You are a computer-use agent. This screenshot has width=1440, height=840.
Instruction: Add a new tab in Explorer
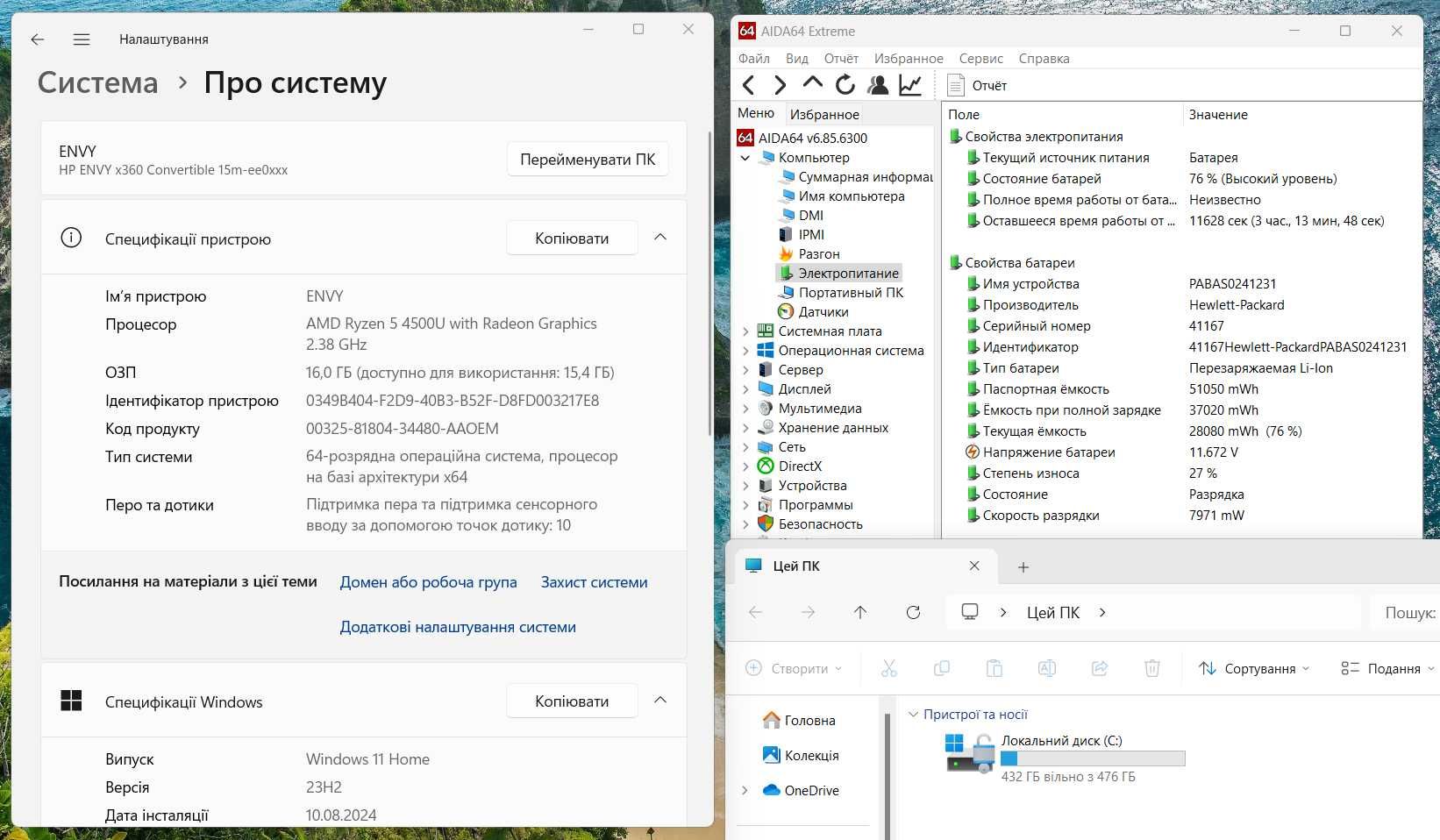click(x=1023, y=567)
